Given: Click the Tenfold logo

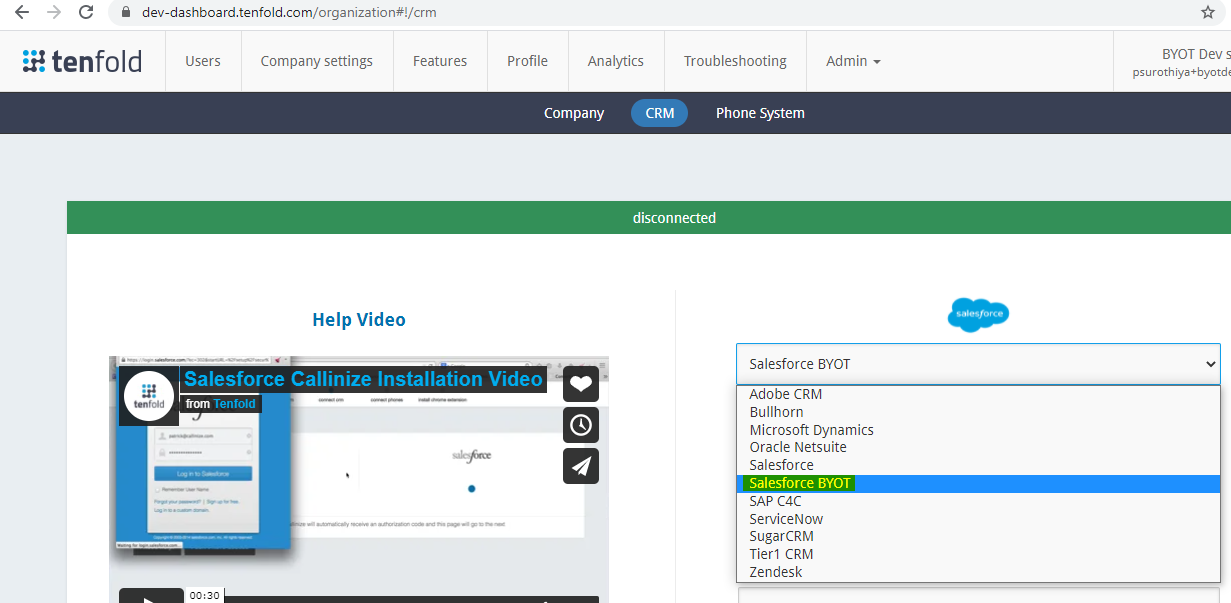Looking at the screenshot, I should (82, 61).
